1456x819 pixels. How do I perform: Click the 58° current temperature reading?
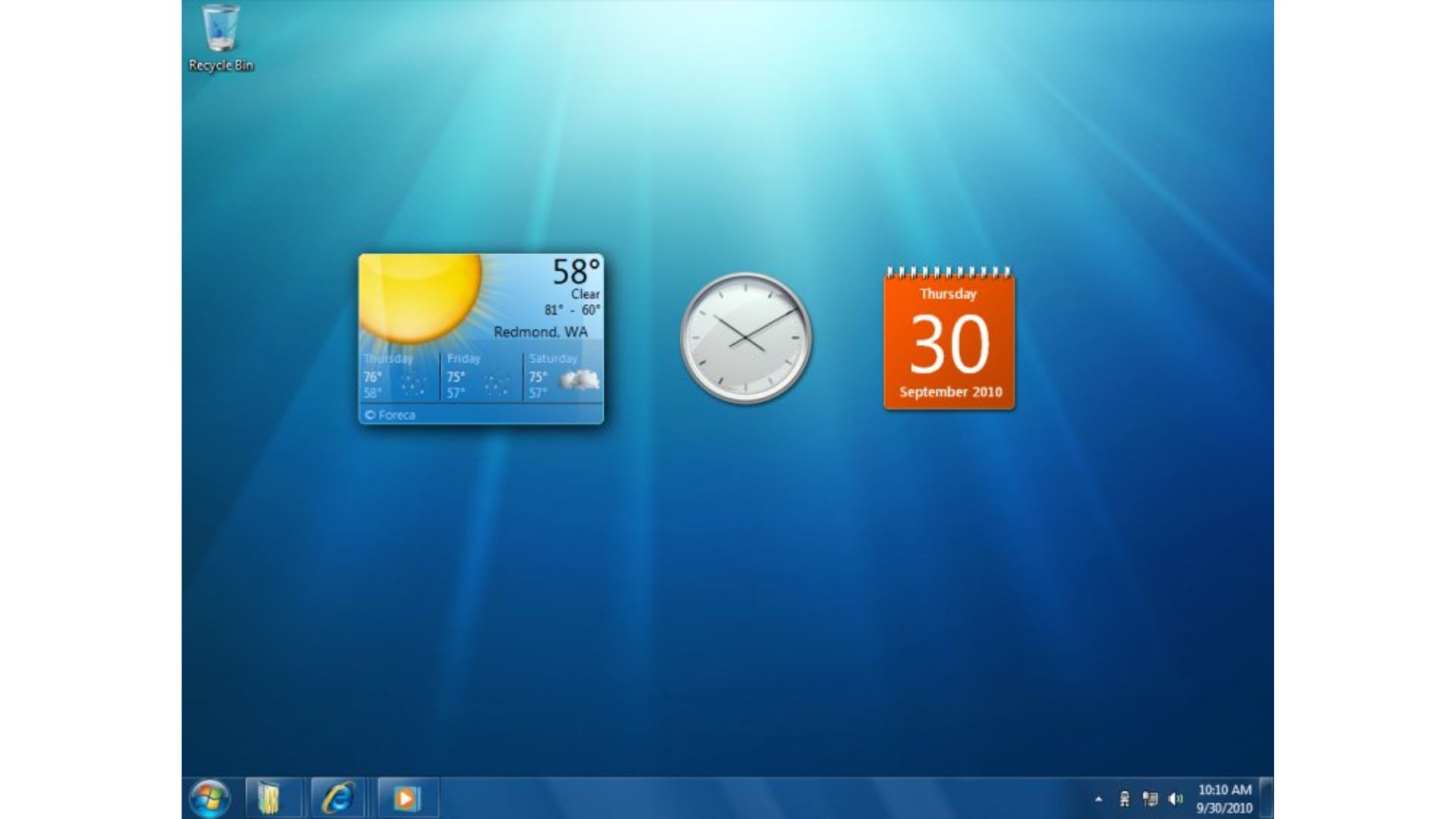(576, 271)
